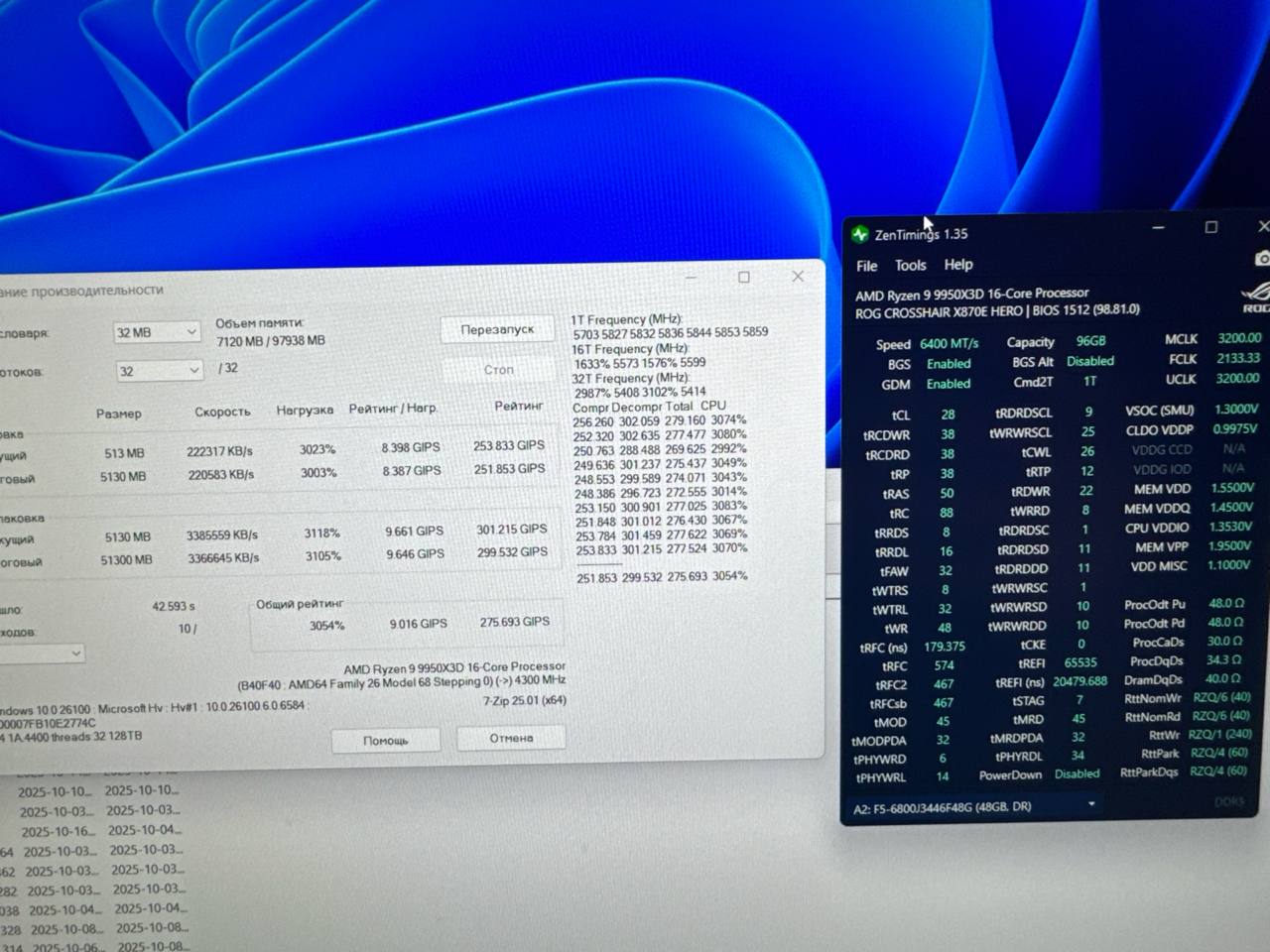Click the Нагрузка column header
Image resolution: width=1270 pixels, height=952 pixels.
(305, 410)
